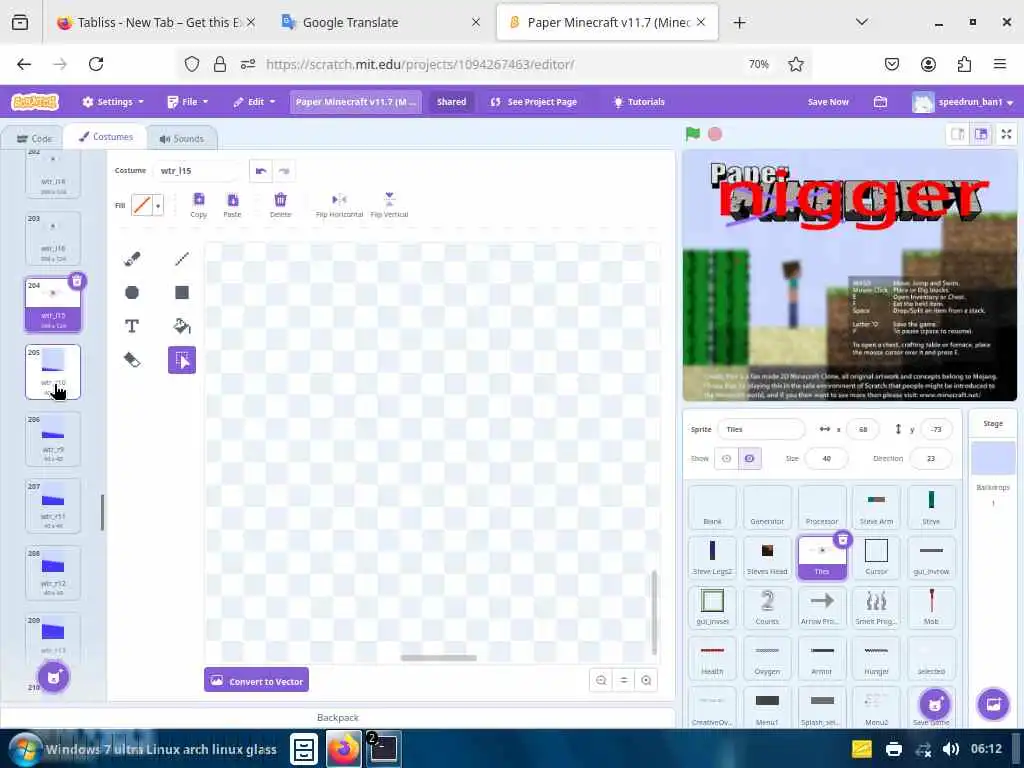Switch to Tabliss New Tab browser tab
The height and width of the screenshot is (768, 1024).
[157, 22]
